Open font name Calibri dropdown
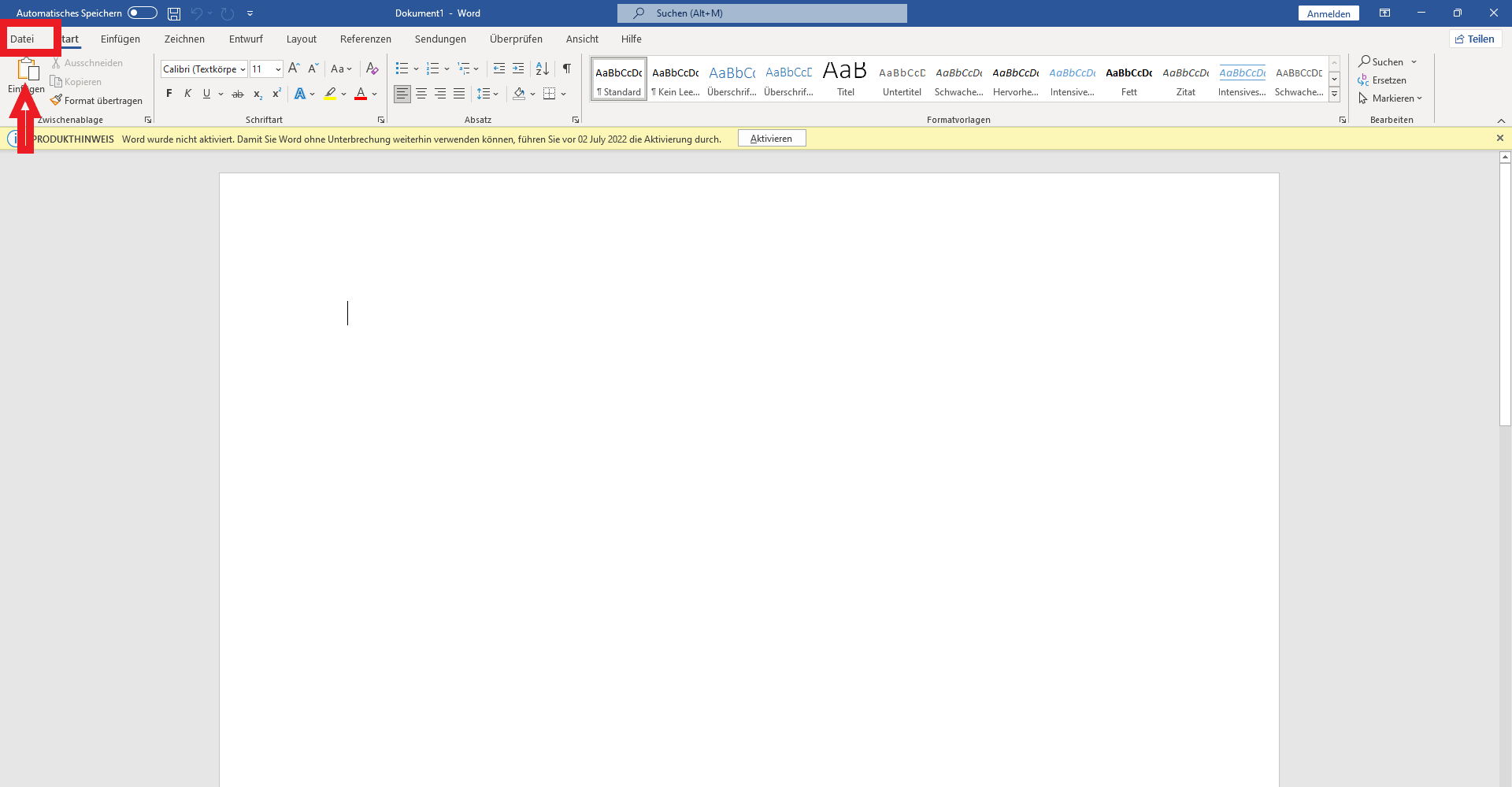This screenshot has height=787, width=1512. (x=243, y=69)
